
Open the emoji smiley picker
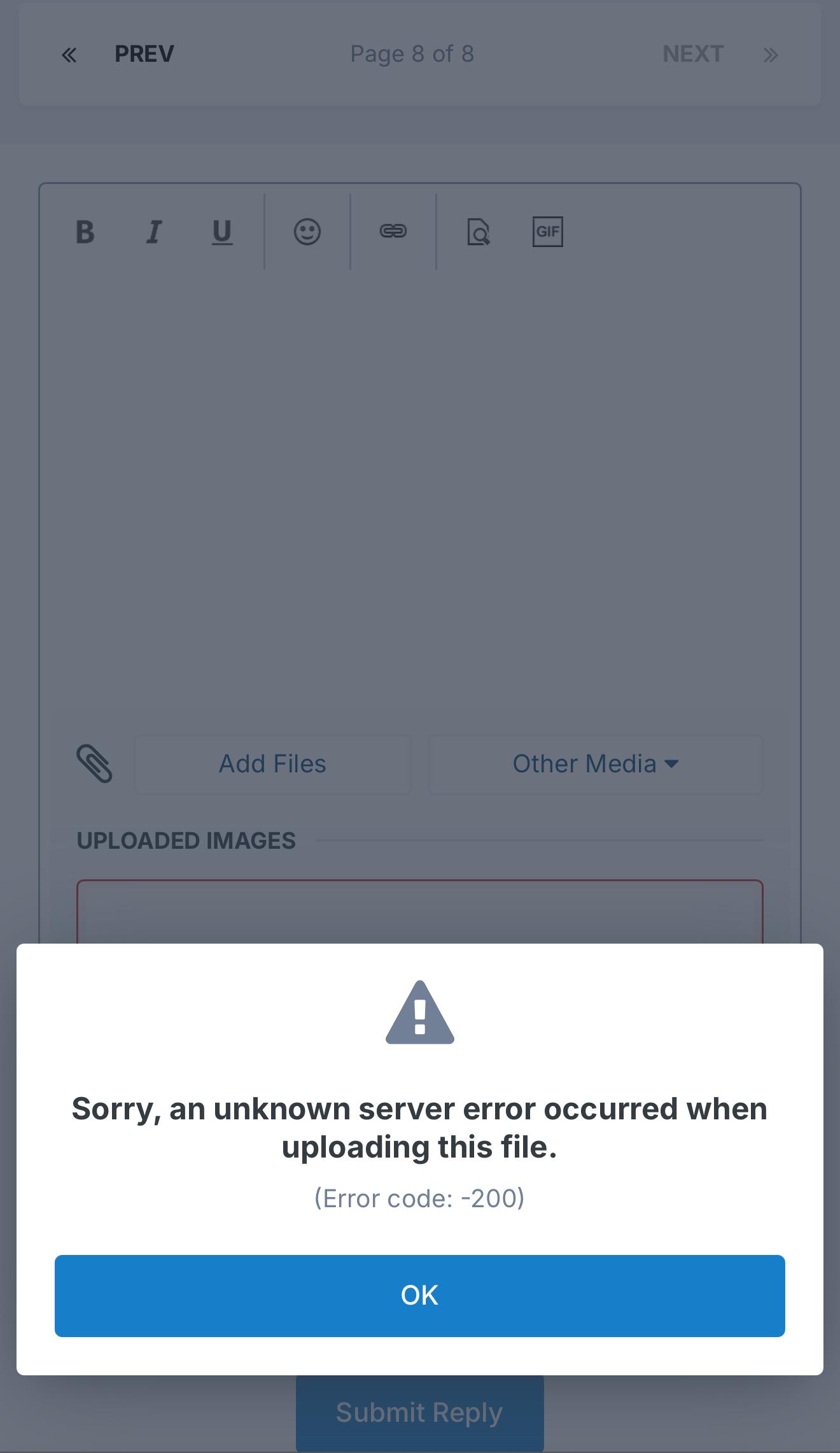click(307, 232)
